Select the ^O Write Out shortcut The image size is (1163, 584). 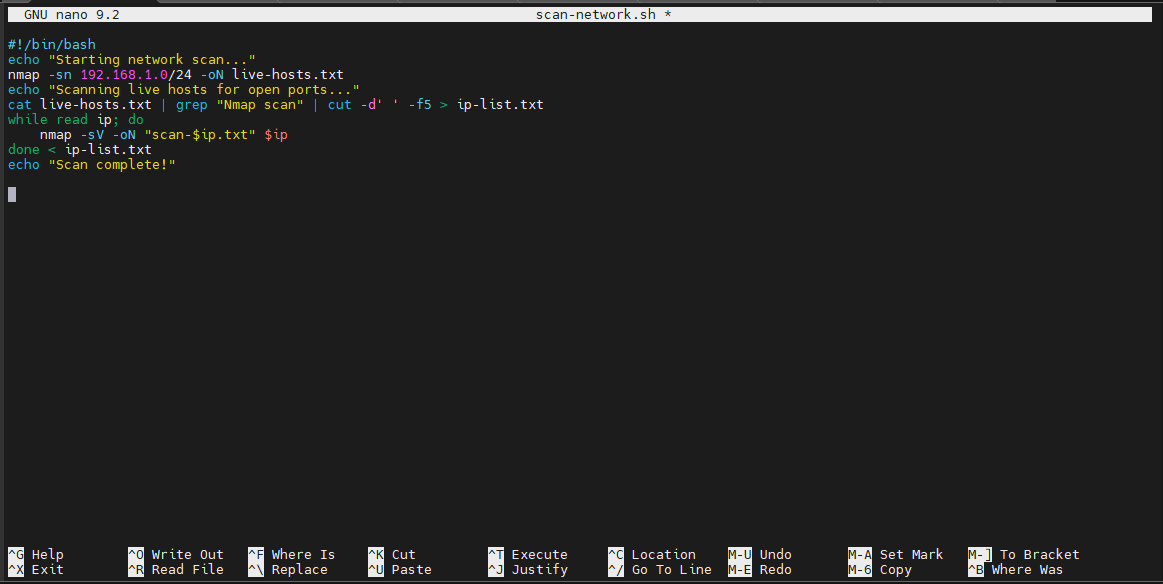click(176, 554)
